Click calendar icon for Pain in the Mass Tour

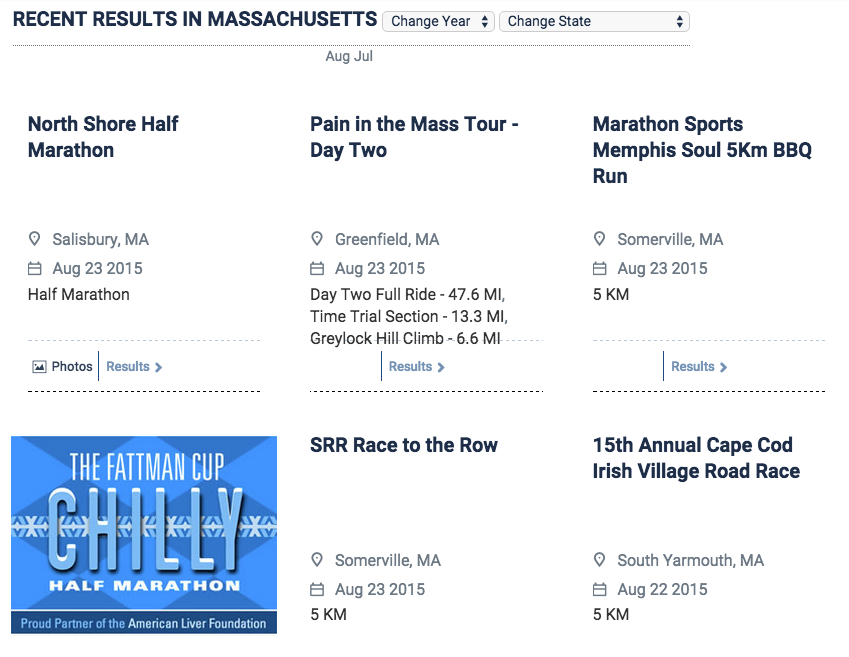[317, 269]
